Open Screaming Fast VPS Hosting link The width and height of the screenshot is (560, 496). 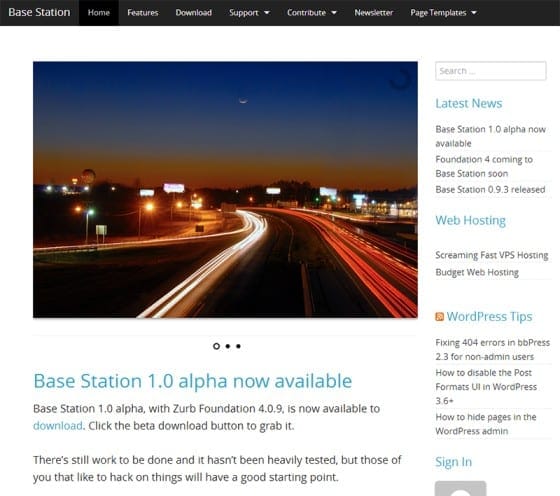click(491, 255)
